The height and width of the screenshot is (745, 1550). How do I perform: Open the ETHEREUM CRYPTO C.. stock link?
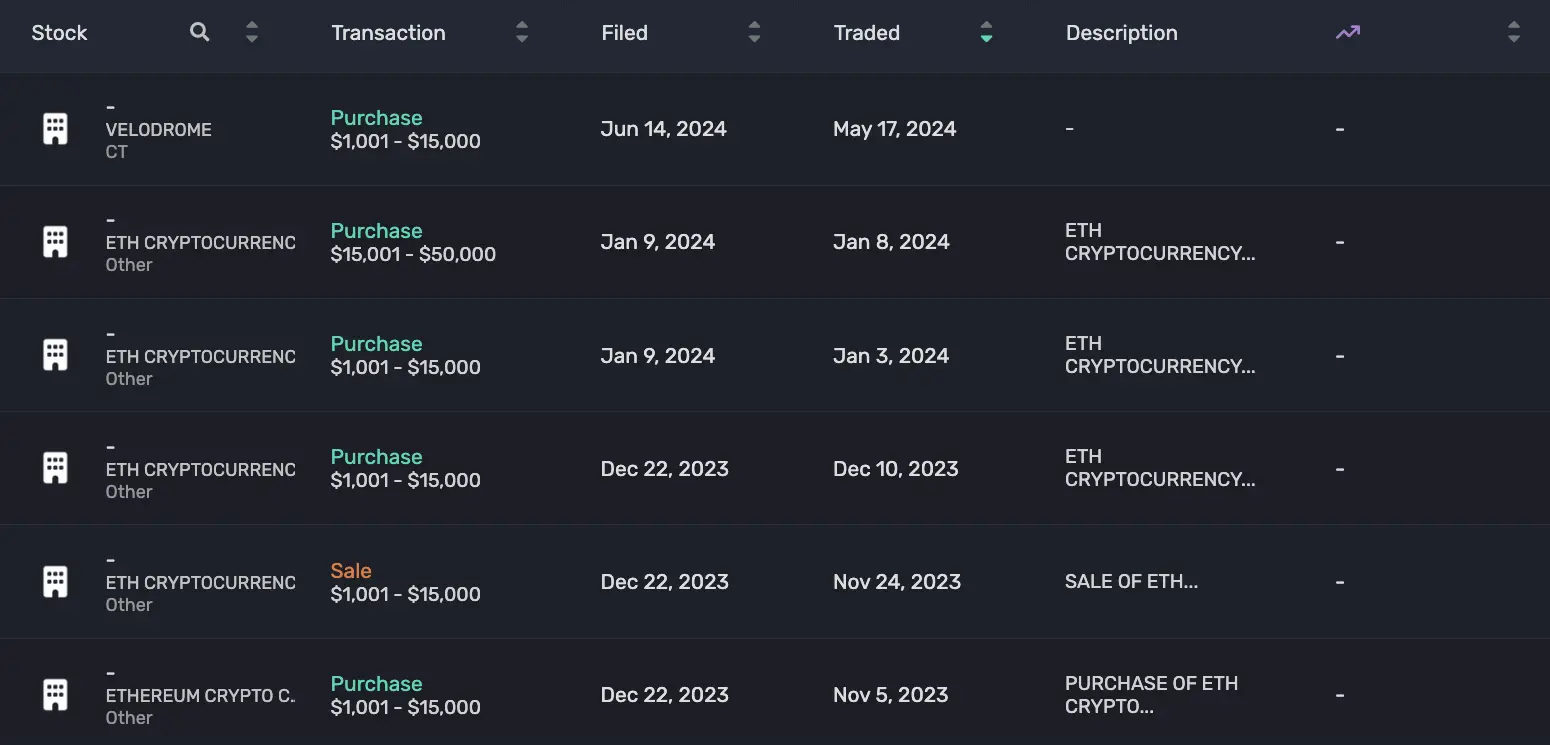click(x=200, y=695)
